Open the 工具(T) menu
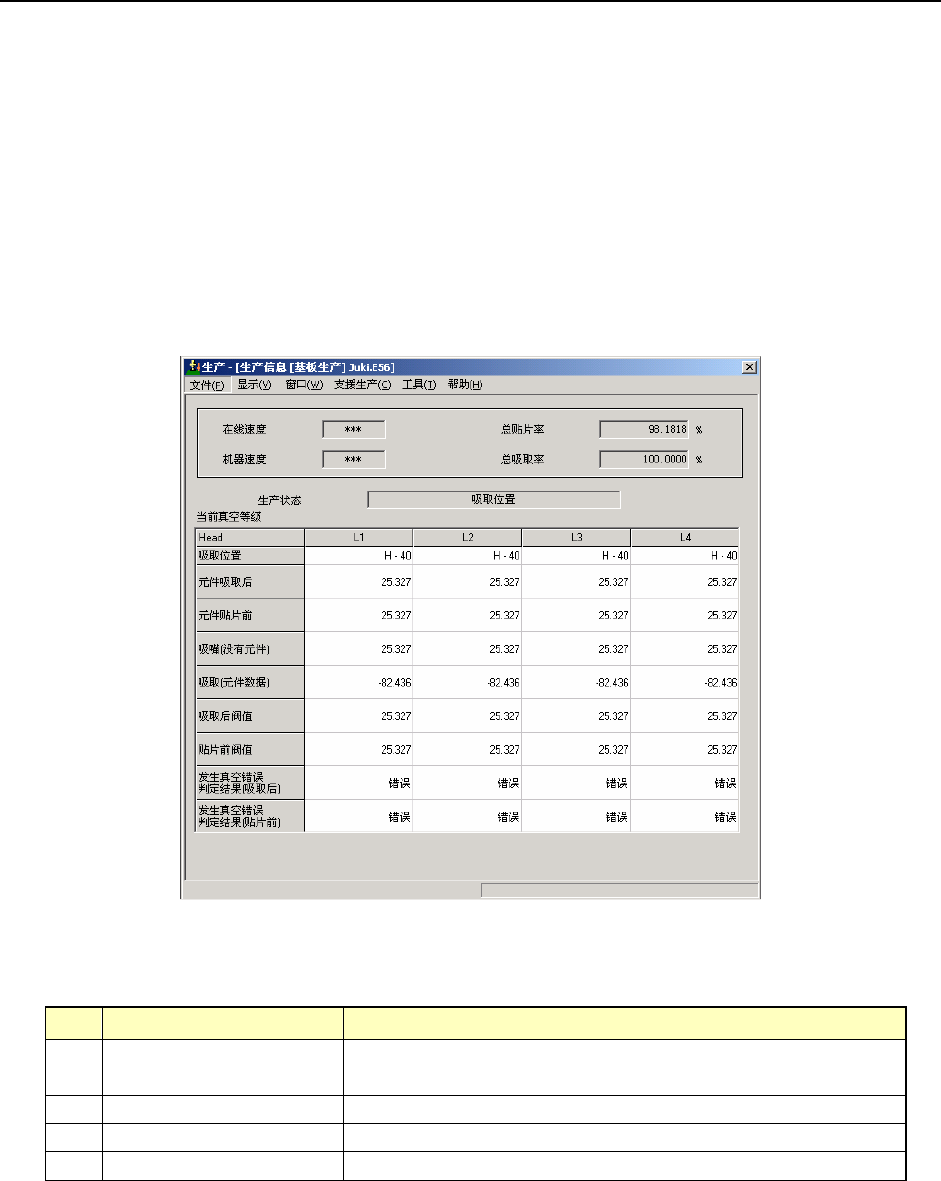Viewport: 941px width, 1181px height. 419,384
